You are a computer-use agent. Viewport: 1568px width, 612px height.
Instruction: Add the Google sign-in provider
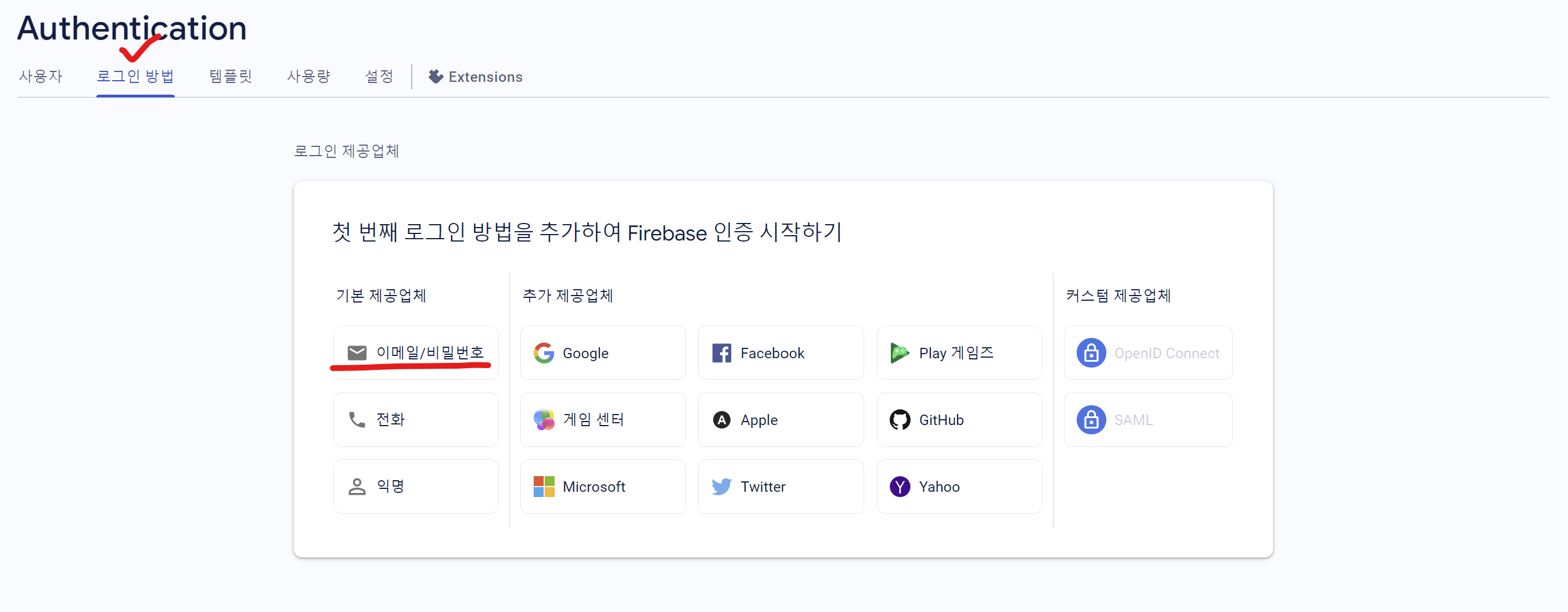[603, 353]
